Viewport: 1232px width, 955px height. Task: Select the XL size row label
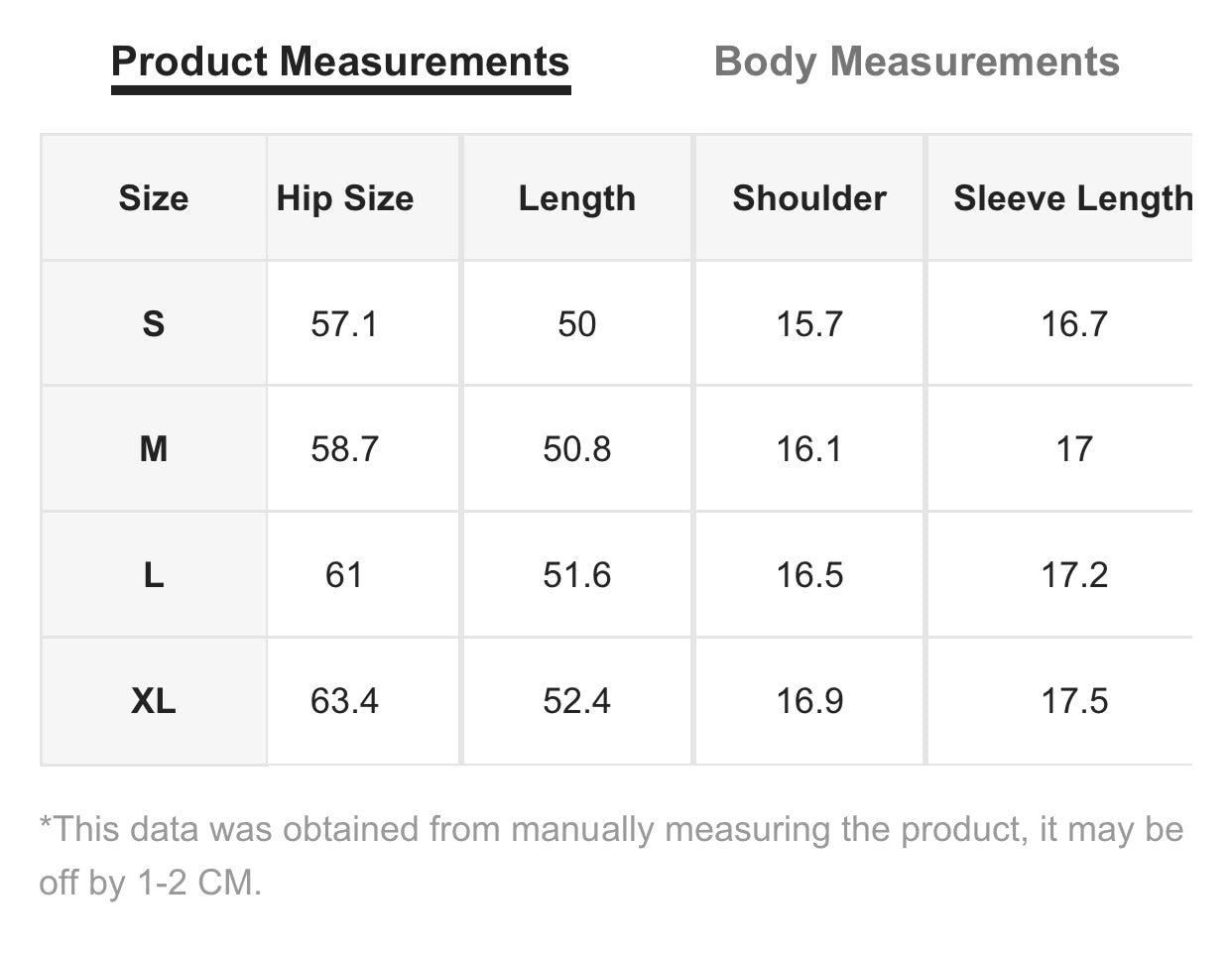coord(154,701)
